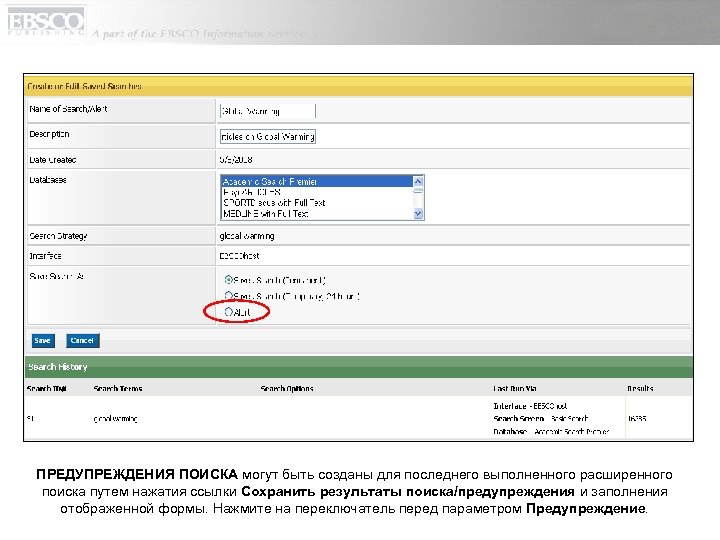This screenshot has height=540, width=720.
Task: Click 'Interface - EBSCOhost' in Last Run Via cell
Action: pos(530,406)
